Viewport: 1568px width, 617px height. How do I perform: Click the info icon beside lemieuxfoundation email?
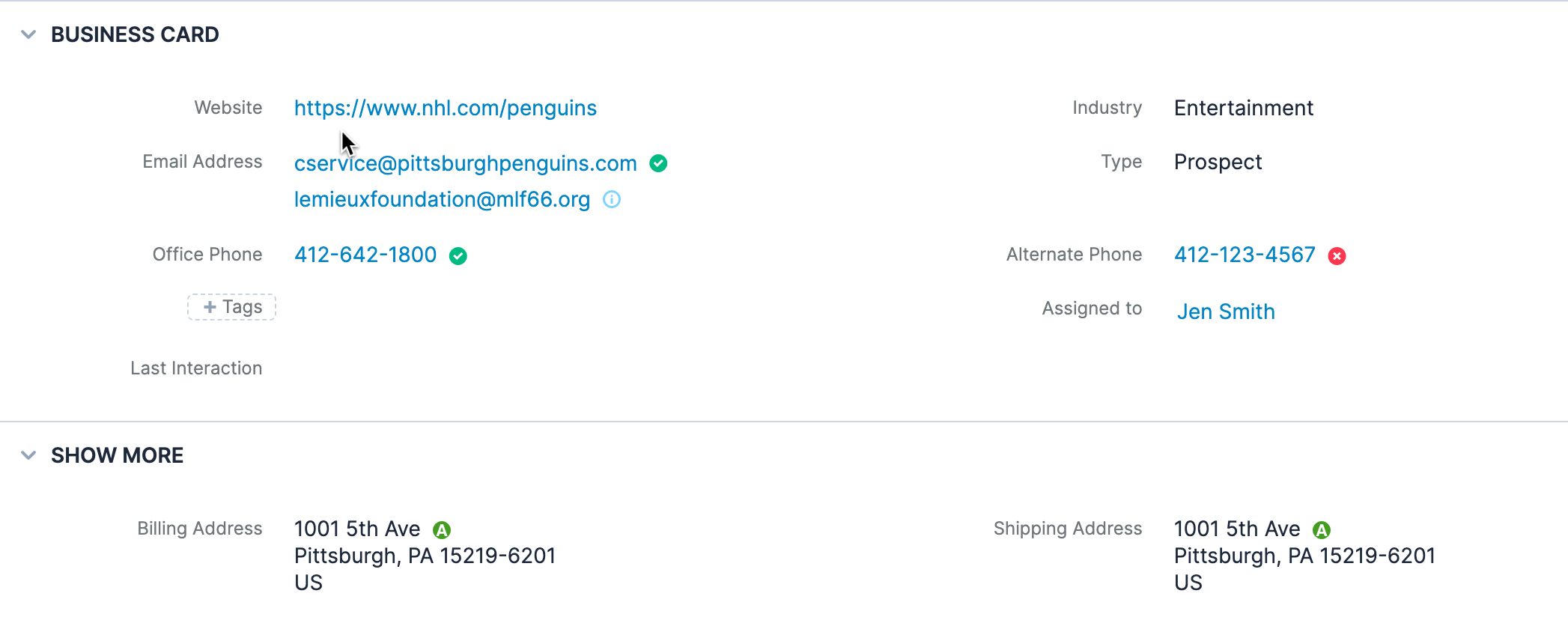[x=612, y=199]
